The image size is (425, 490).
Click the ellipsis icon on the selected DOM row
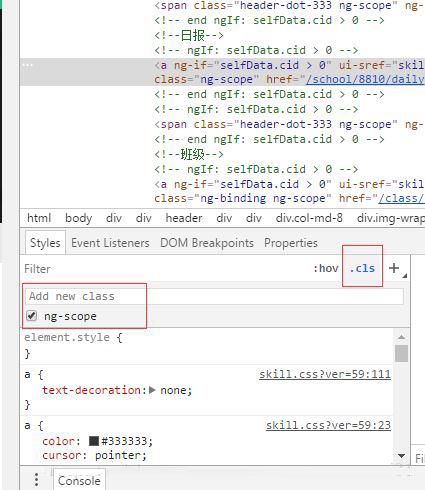pyautogui.click(x=28, y=65)
